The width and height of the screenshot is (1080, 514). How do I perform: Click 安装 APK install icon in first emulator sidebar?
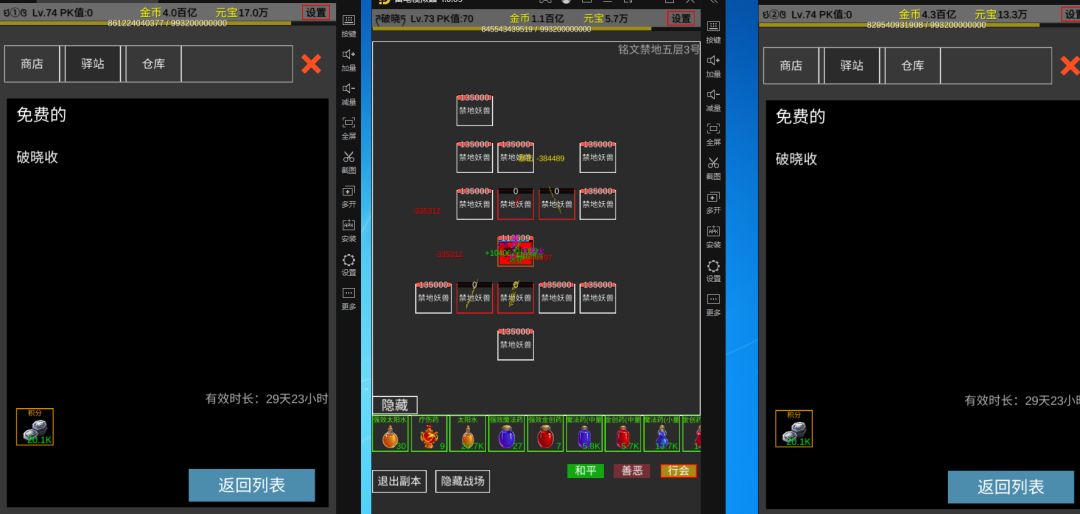[349, 225]
